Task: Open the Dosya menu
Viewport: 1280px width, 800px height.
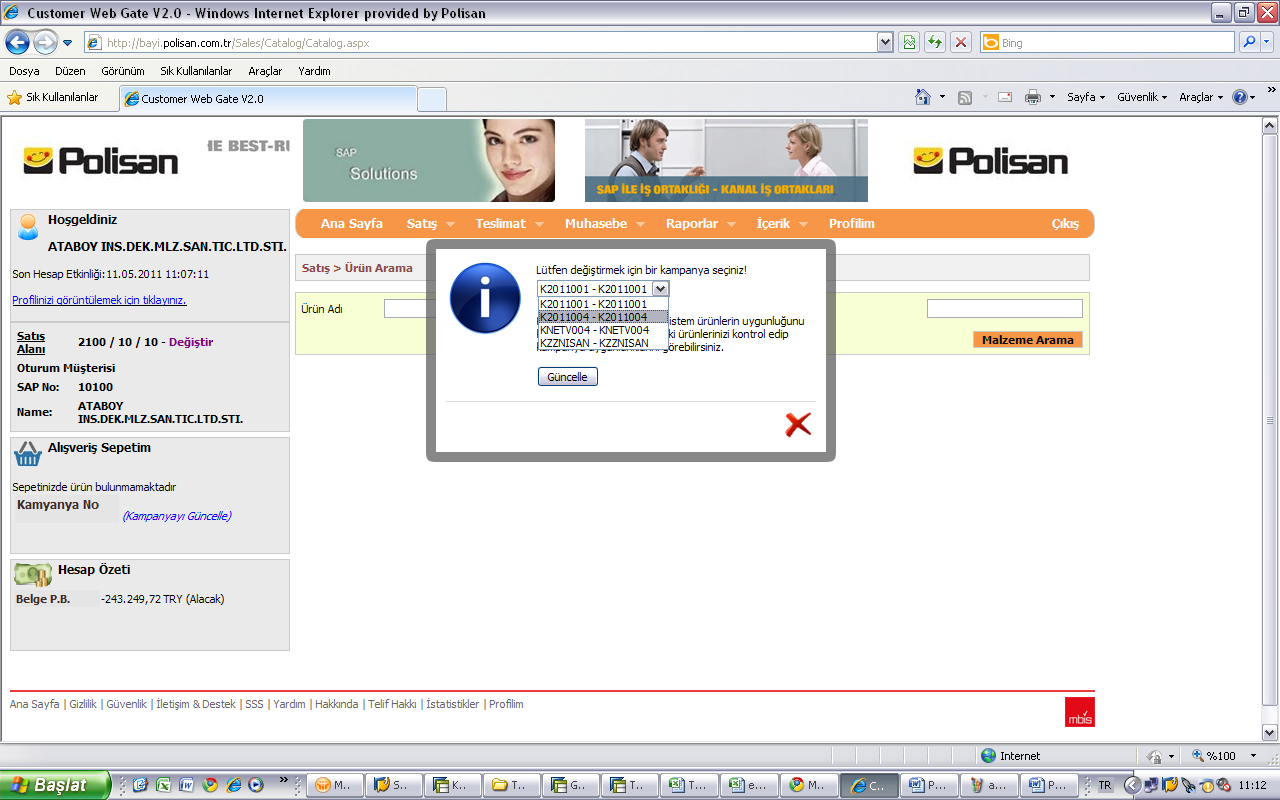Action: pyautogui.click(x=24, y=71)
